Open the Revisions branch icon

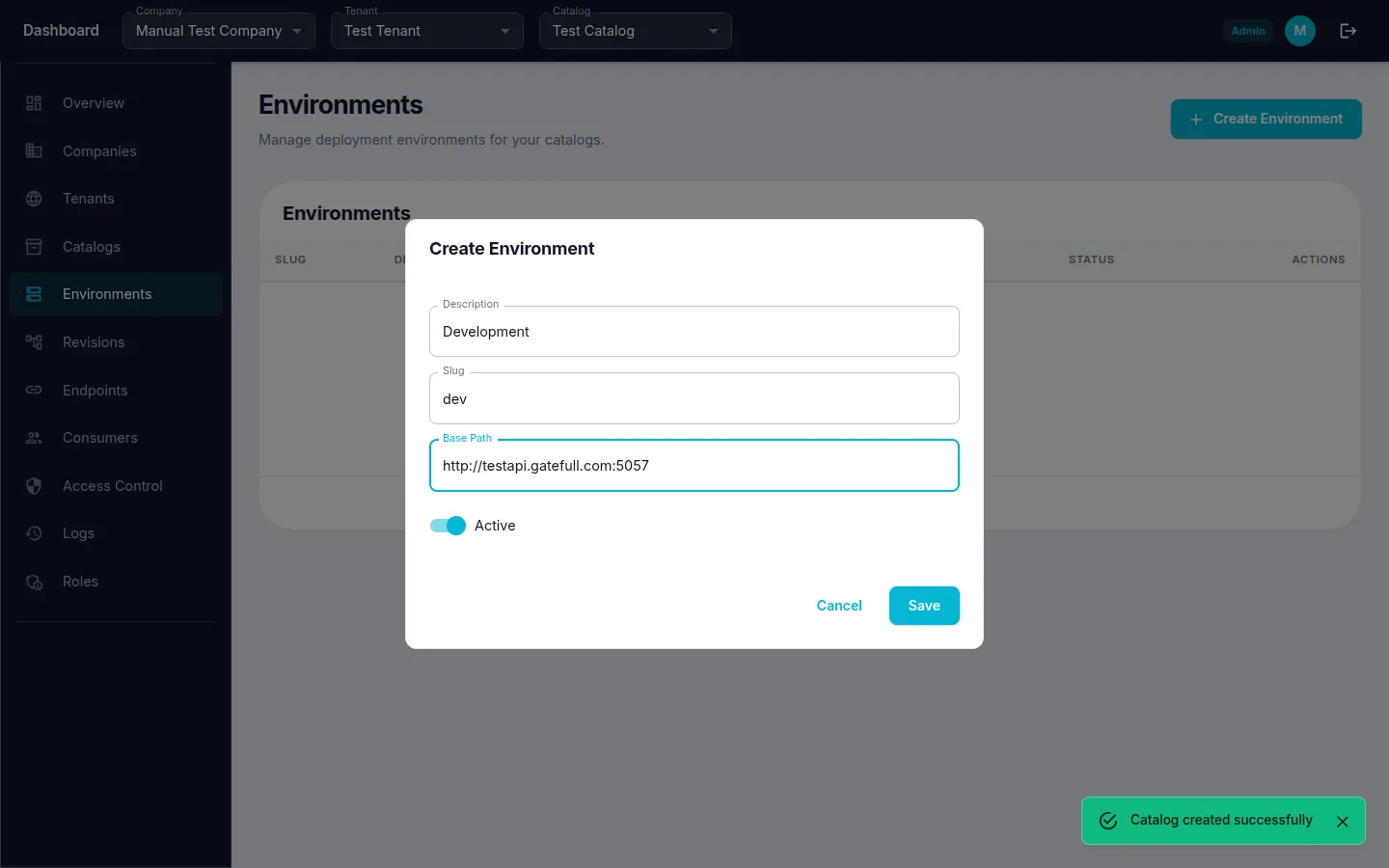(34, 342)
